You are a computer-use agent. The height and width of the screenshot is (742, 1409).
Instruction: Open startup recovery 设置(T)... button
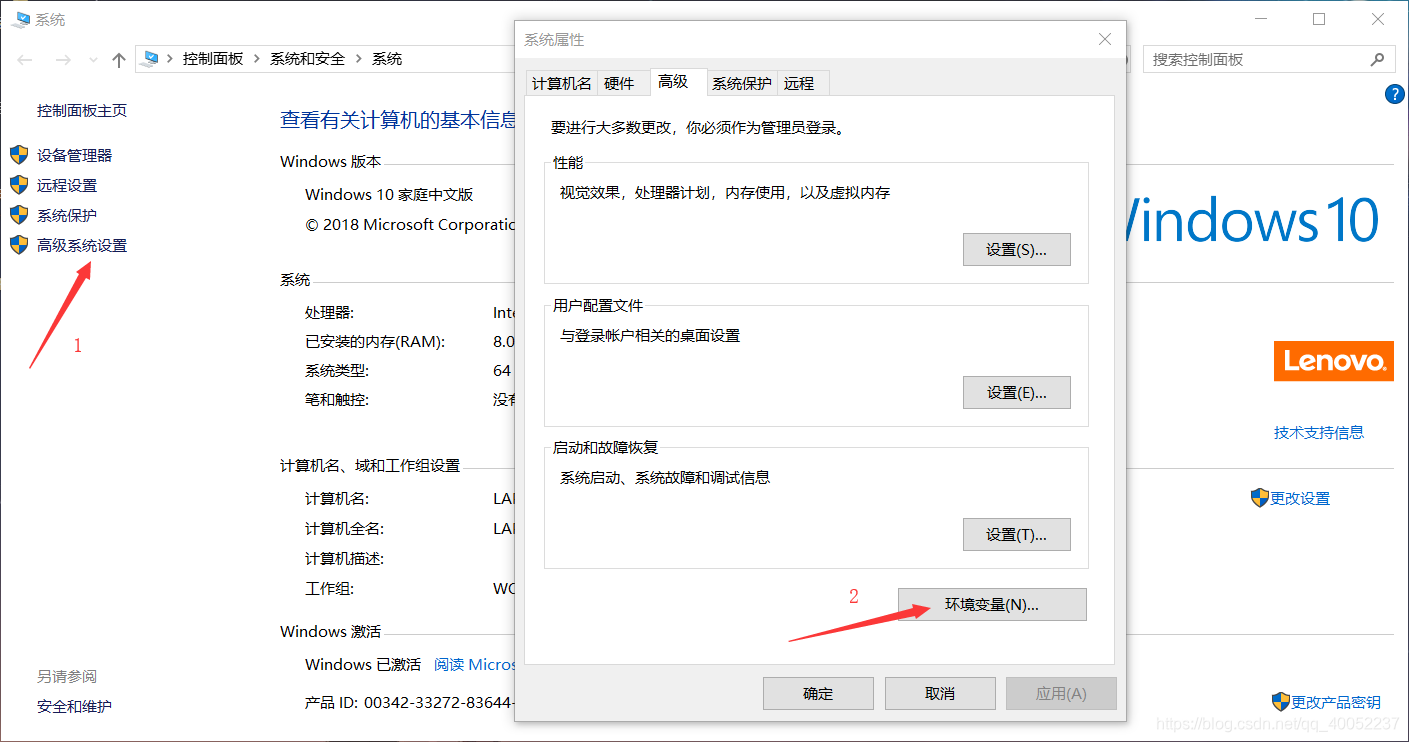coord(1016,535)
